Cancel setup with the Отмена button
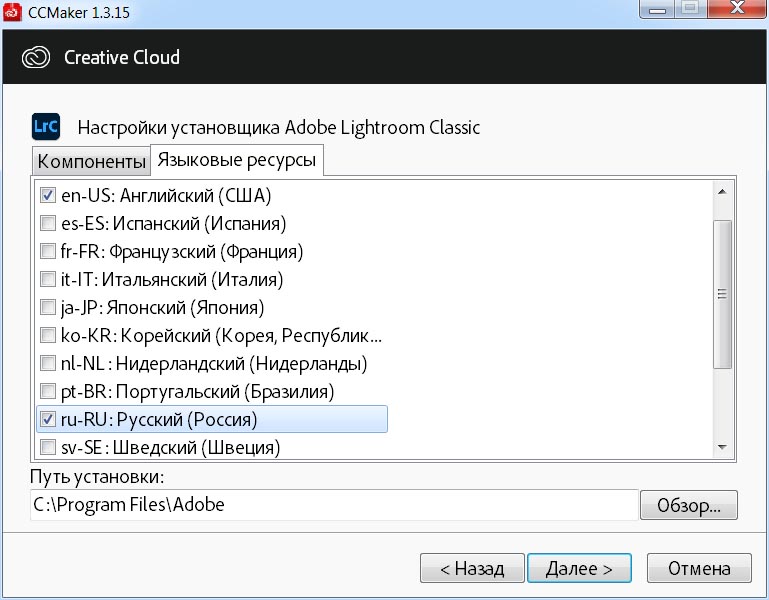769x600 pixels. click(699, 568)
